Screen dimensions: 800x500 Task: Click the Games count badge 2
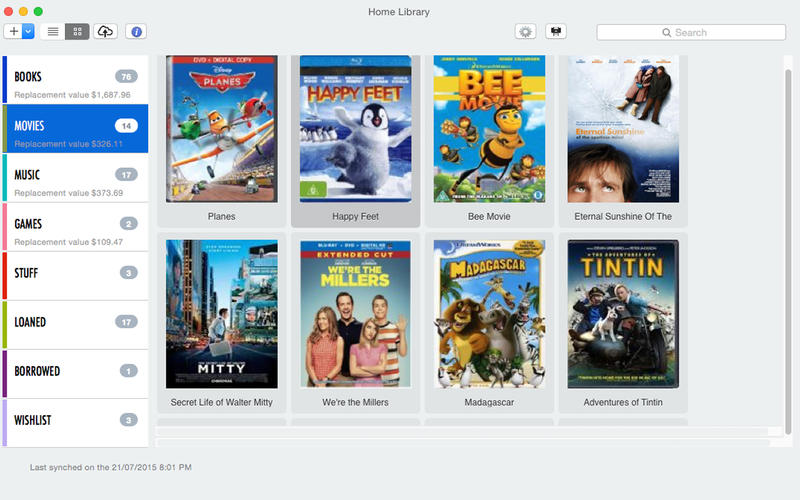(129, 223)
